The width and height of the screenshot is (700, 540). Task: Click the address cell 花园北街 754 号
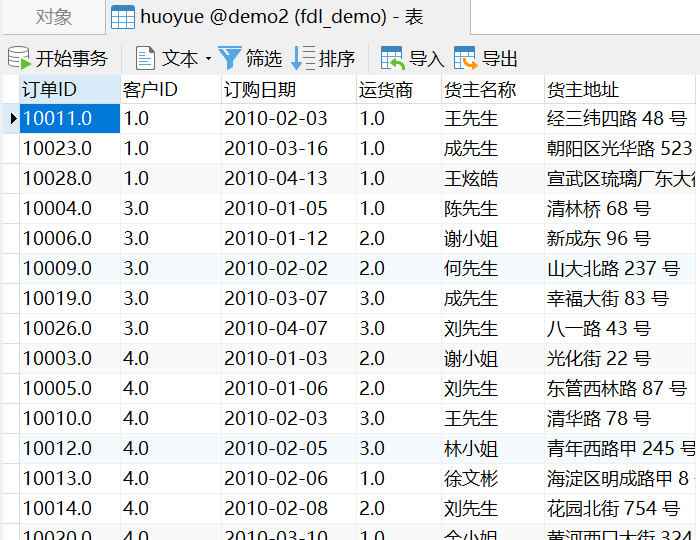tap(620, 508)
